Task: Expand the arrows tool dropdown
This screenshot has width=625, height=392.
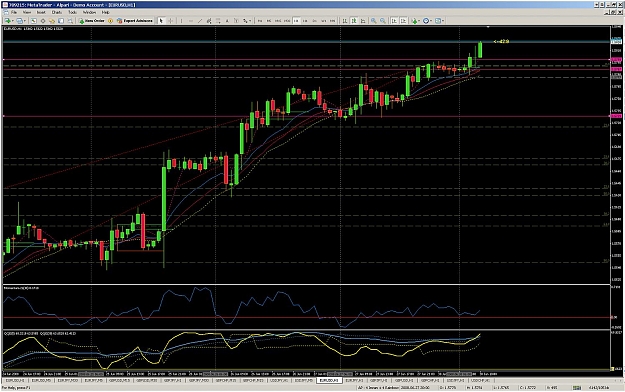Action: pos(250,21)
